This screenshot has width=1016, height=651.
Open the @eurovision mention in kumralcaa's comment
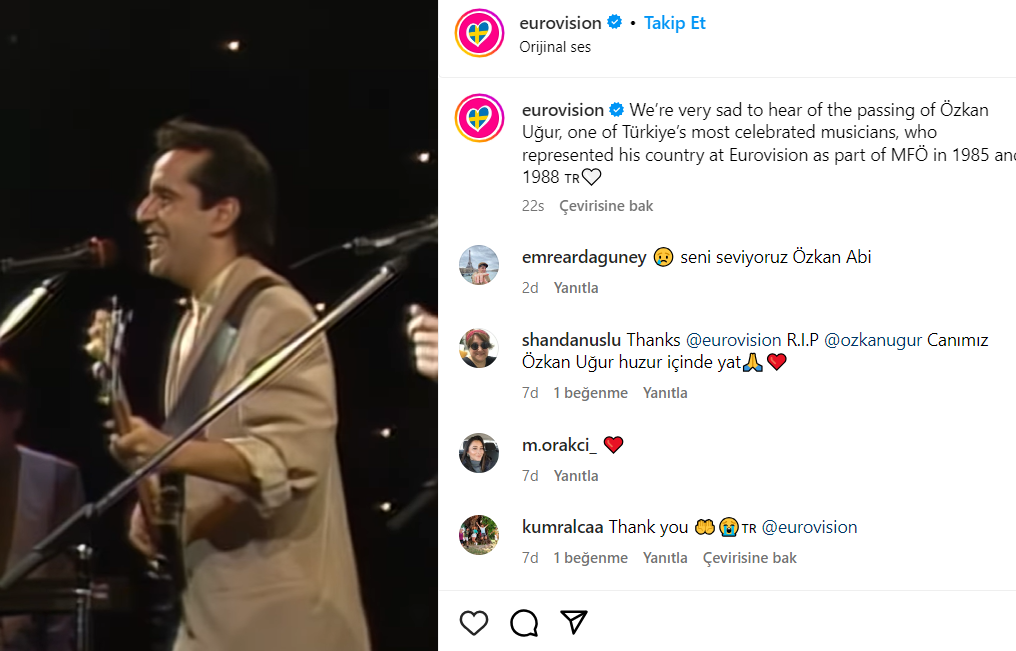point(810,526)
